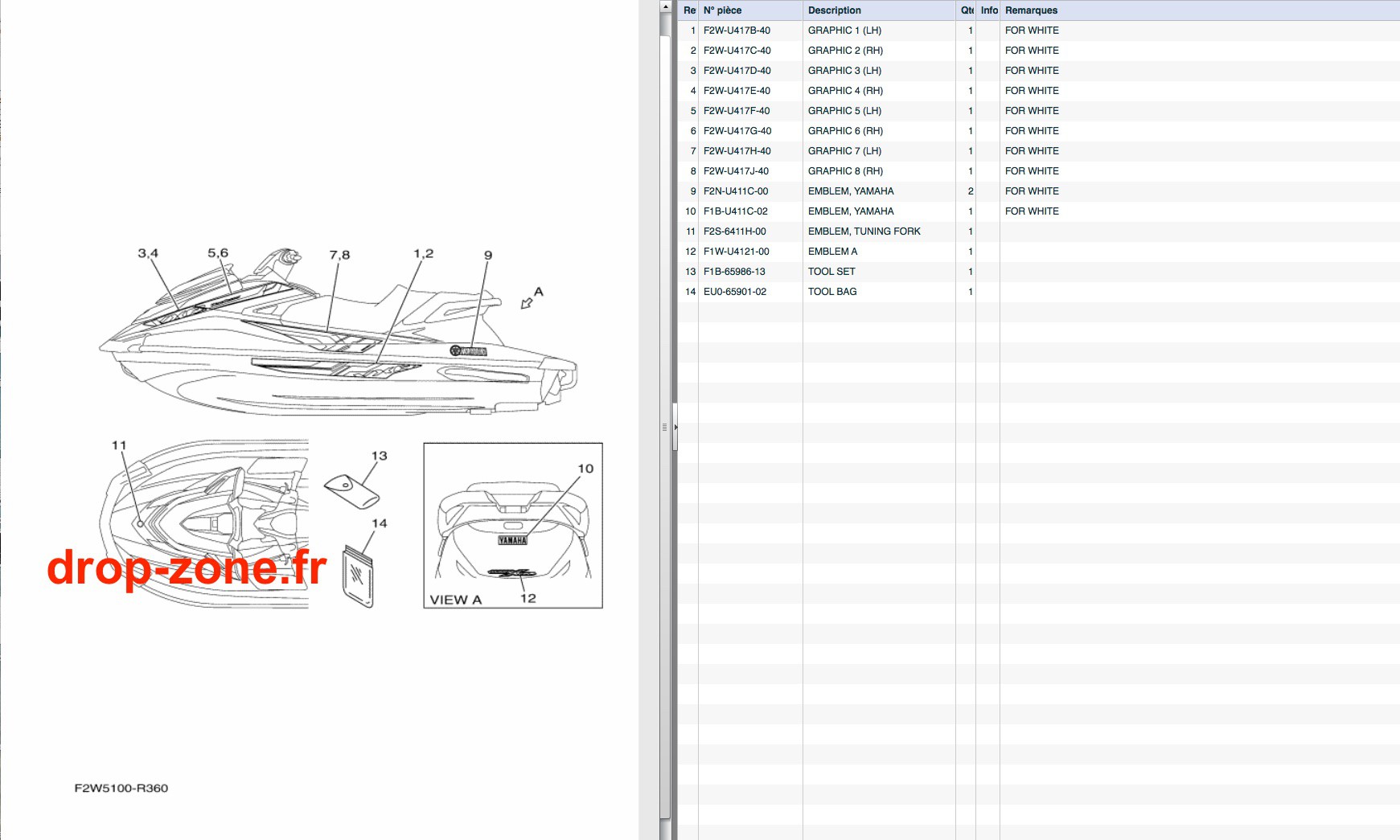Click the scrollbar up arrow
The width and height of the screenshot is (1400, 840).
(665, 6)
